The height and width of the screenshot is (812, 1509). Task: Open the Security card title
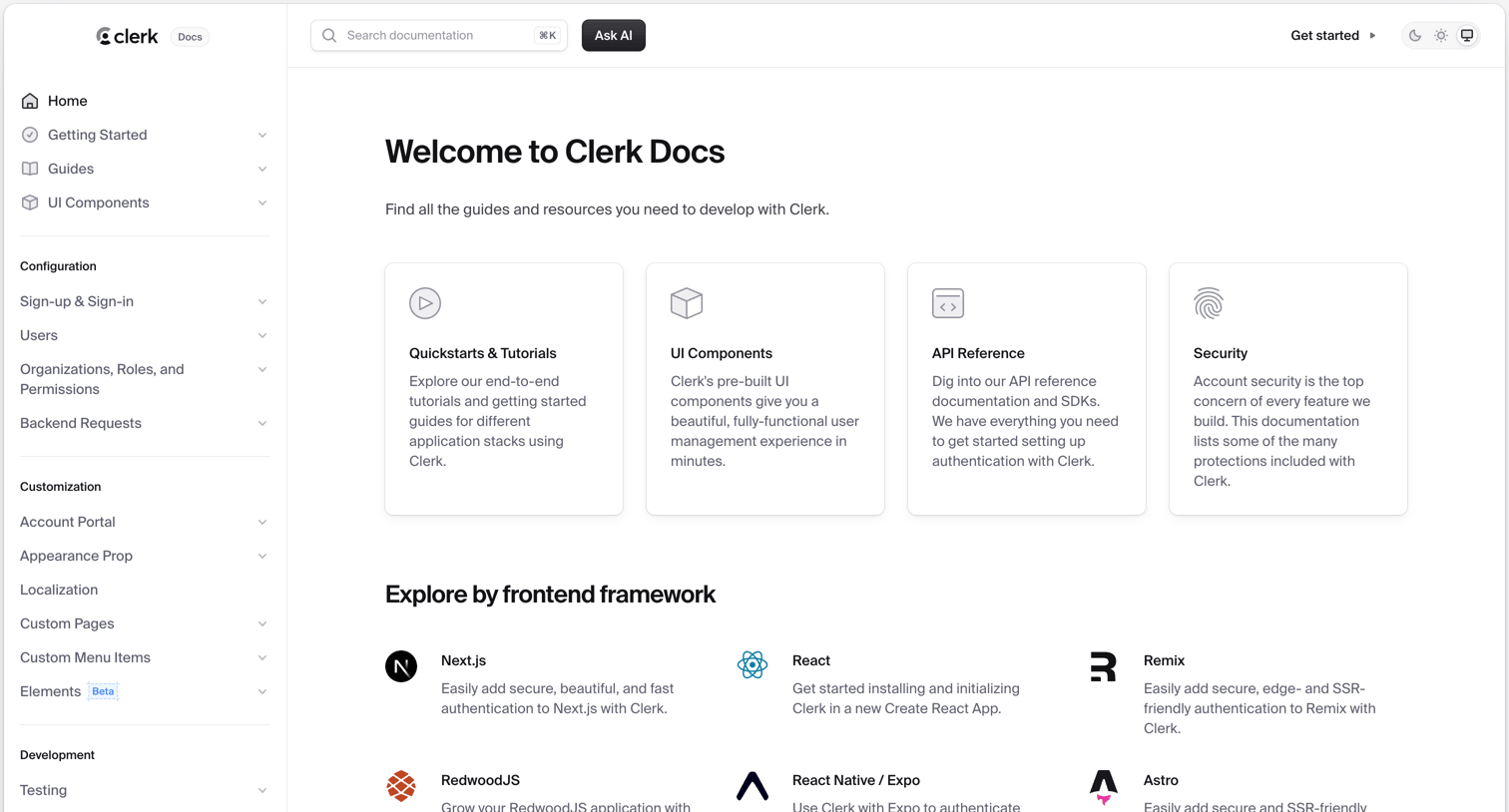coord(1221,353)
